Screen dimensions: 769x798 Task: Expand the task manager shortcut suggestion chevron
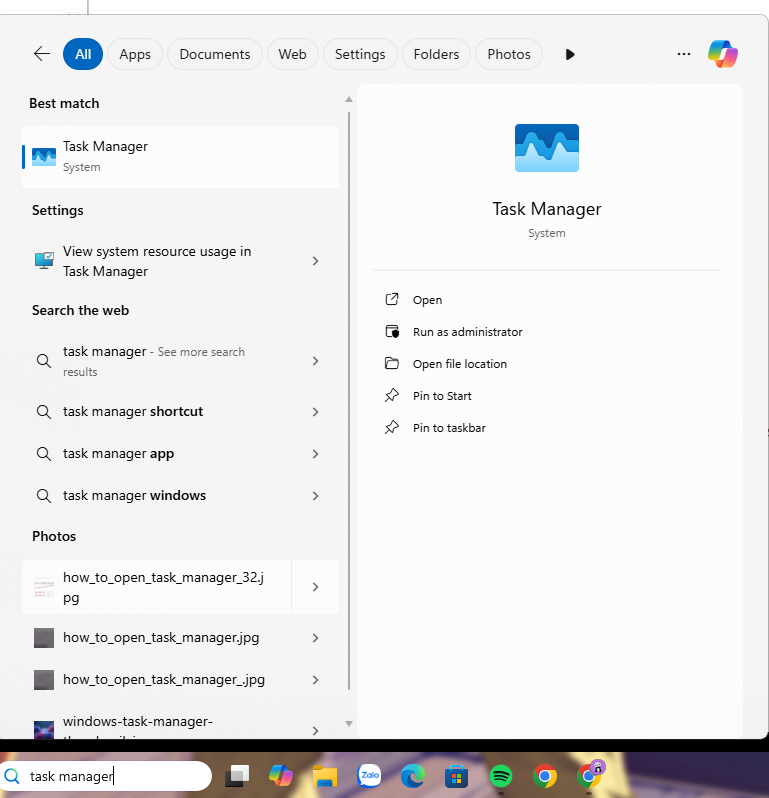316,412
